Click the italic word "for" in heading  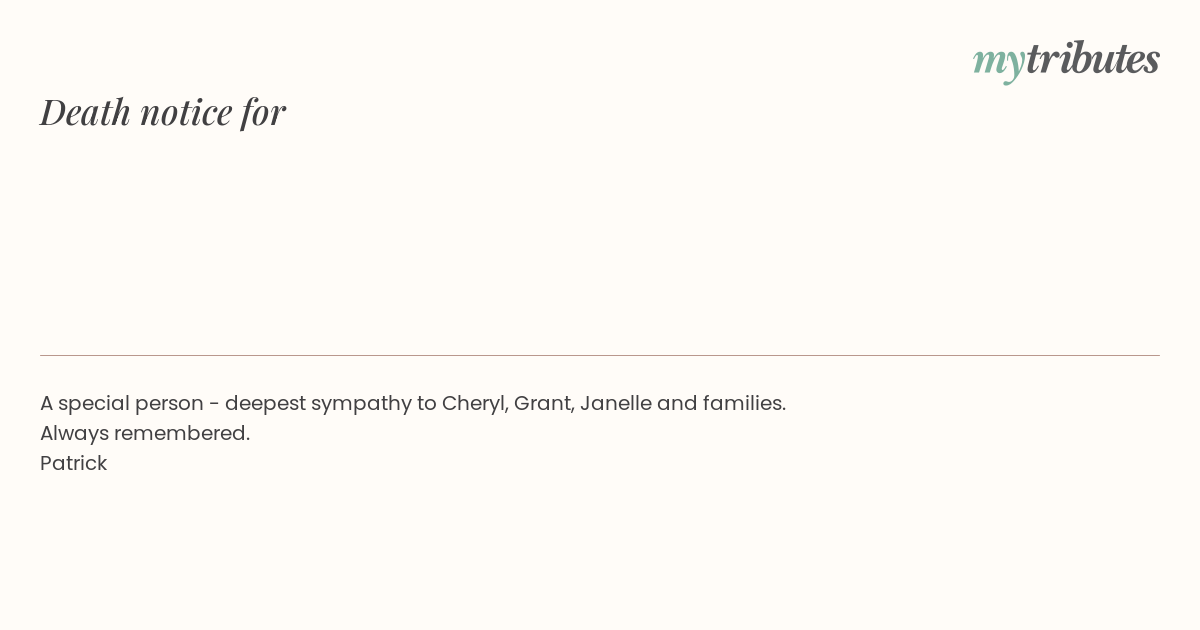263,112
